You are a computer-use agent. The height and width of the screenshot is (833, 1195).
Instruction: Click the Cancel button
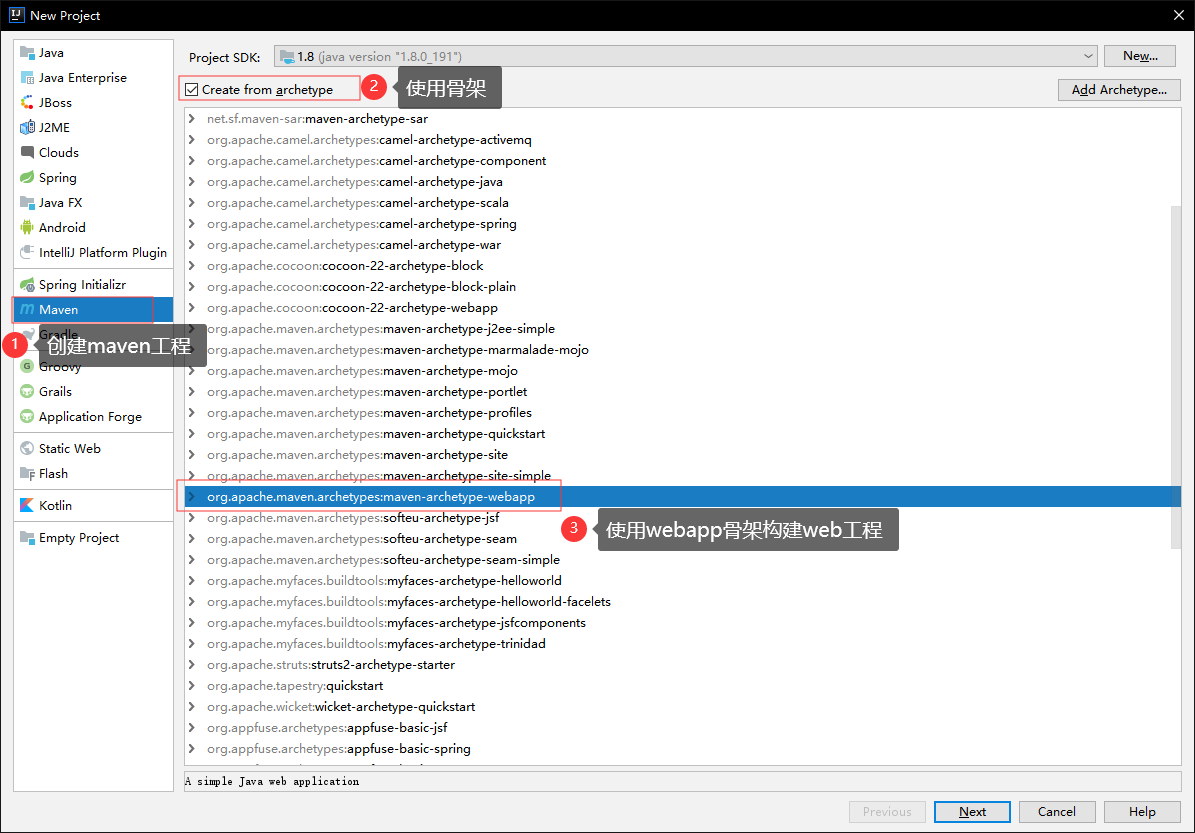click(1057, 812)
